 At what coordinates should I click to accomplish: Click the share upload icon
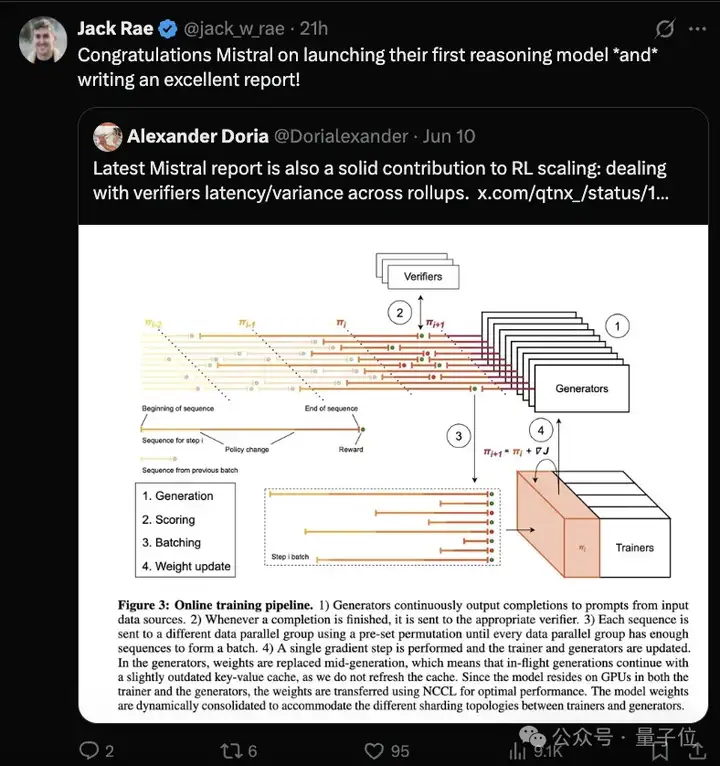[697, 750]
